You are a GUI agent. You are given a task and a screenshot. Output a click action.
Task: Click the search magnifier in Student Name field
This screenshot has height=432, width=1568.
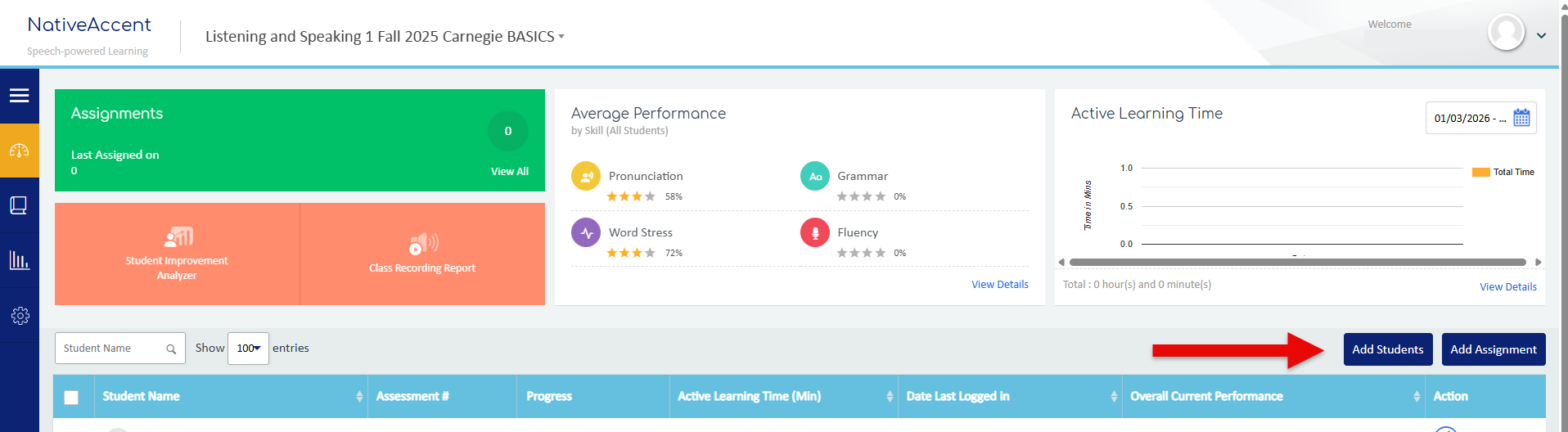point(171,349)
